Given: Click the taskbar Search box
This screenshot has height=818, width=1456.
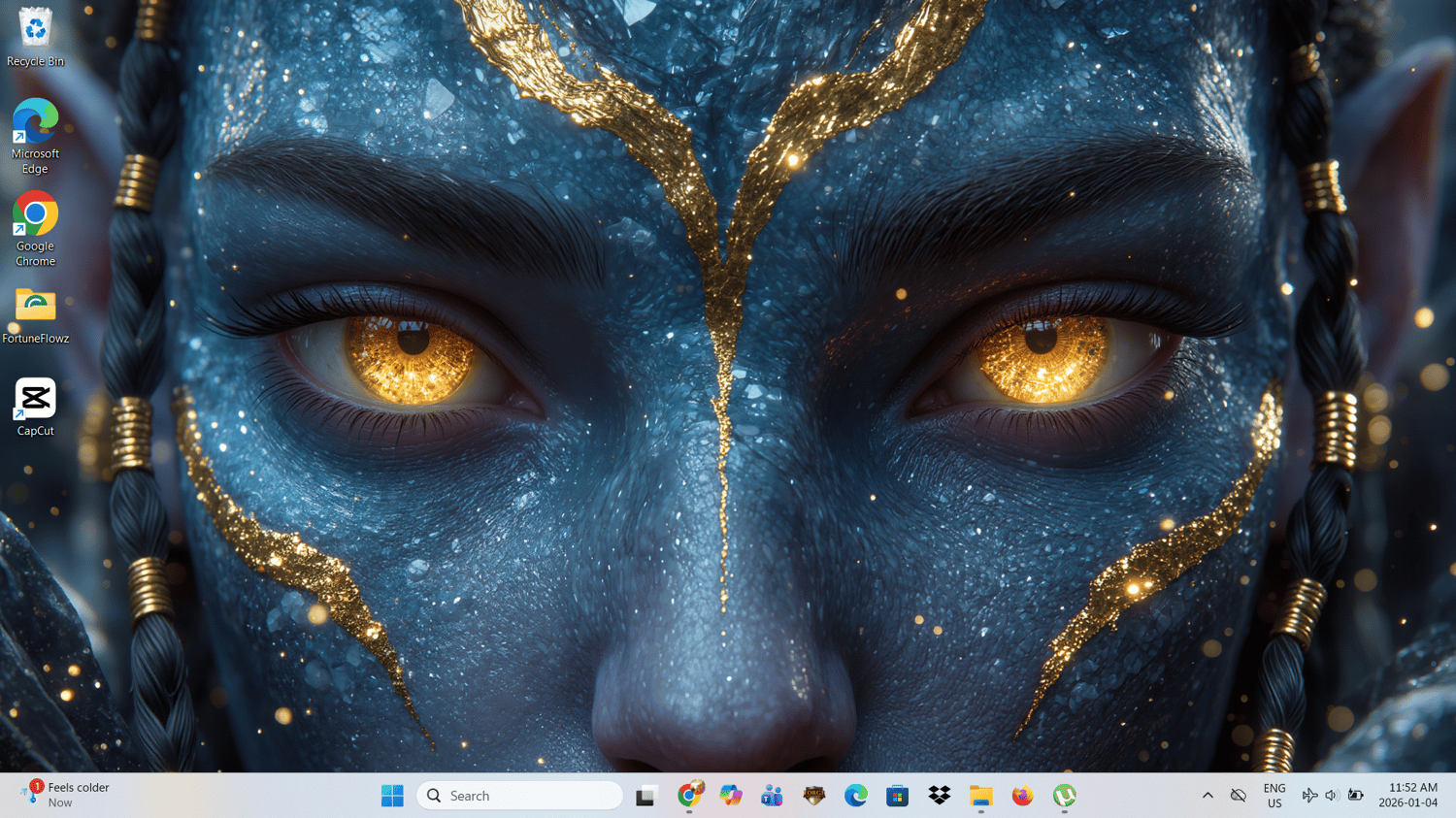Looking at the screenshot, I should (x=519, y=796).
